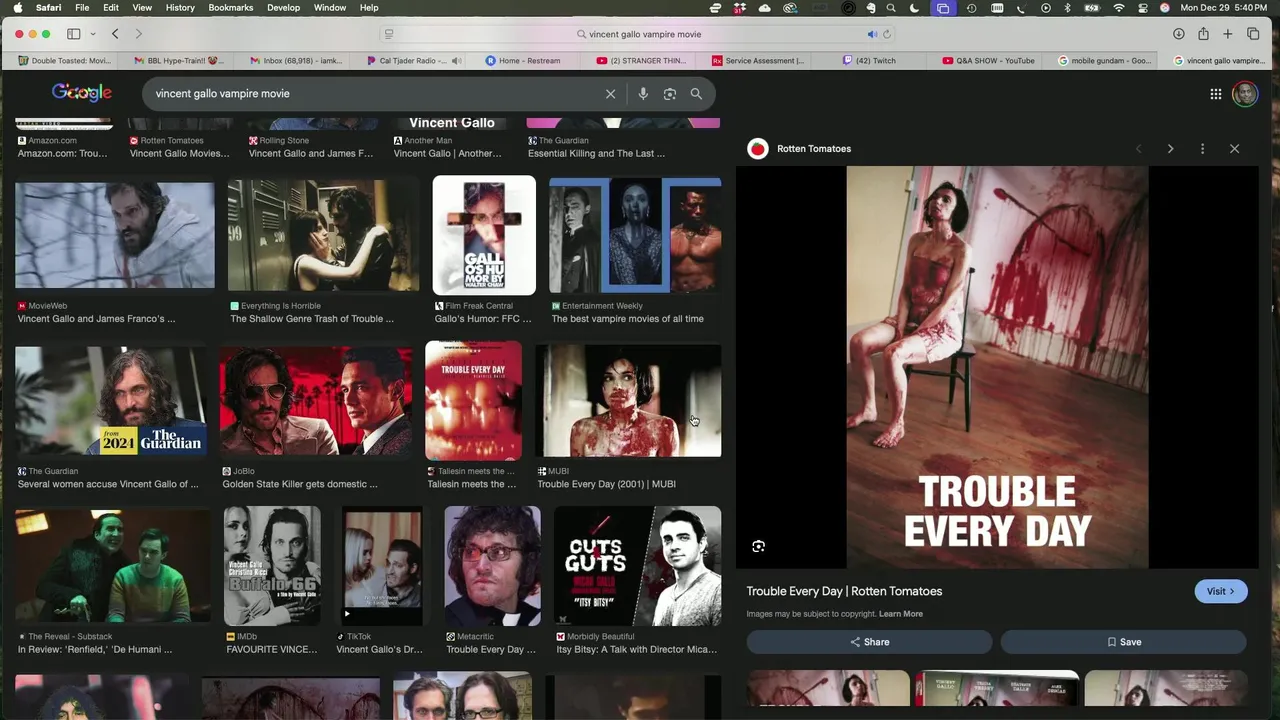
Task: Open Film Freak Central Gallo's Humor thumbnail
Action: click(484, 235)
